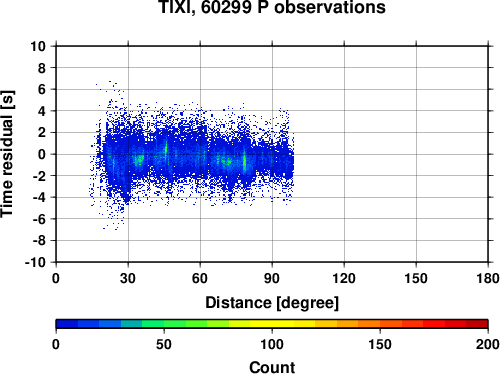The width and height of the screenshot is (500, 374).
Task: Select the y-axis tick label "-2"
Action: click(40, 176)
